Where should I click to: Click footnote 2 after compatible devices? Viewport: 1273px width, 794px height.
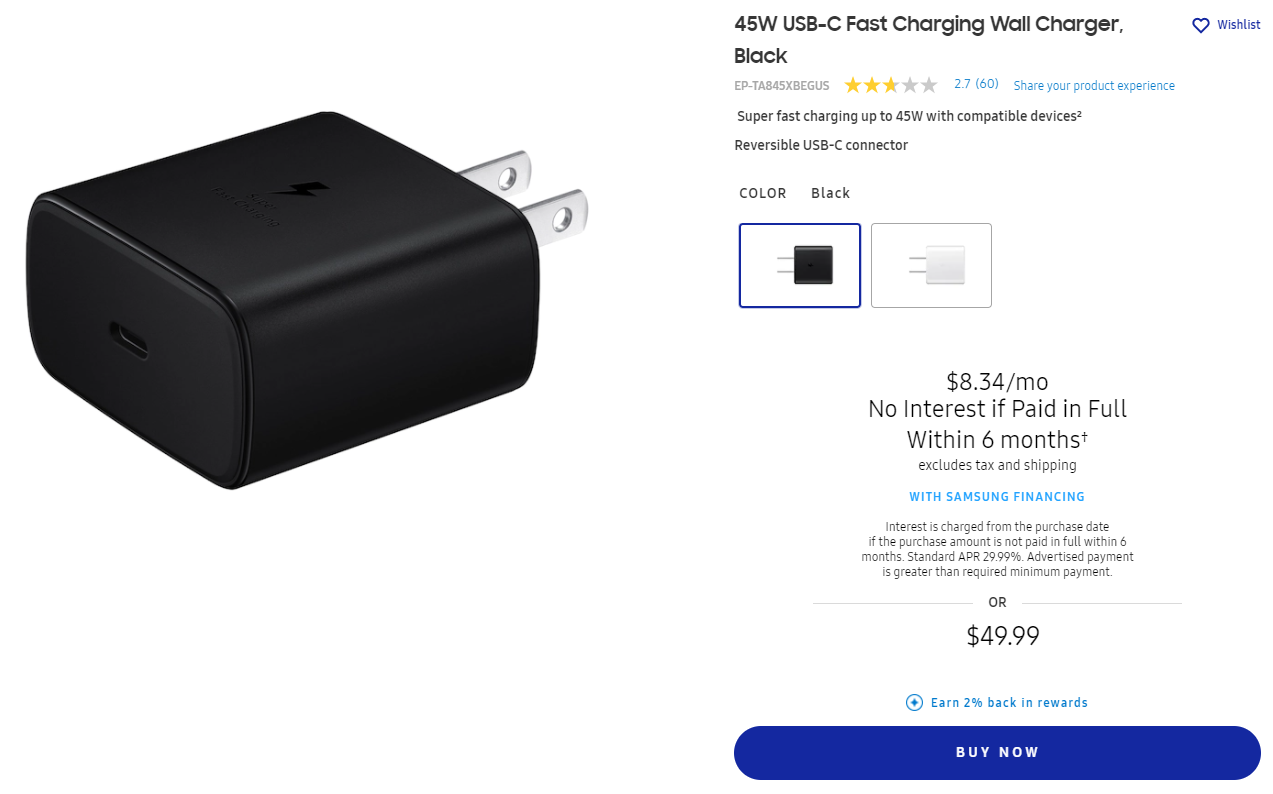click(x=1079, y=114)
